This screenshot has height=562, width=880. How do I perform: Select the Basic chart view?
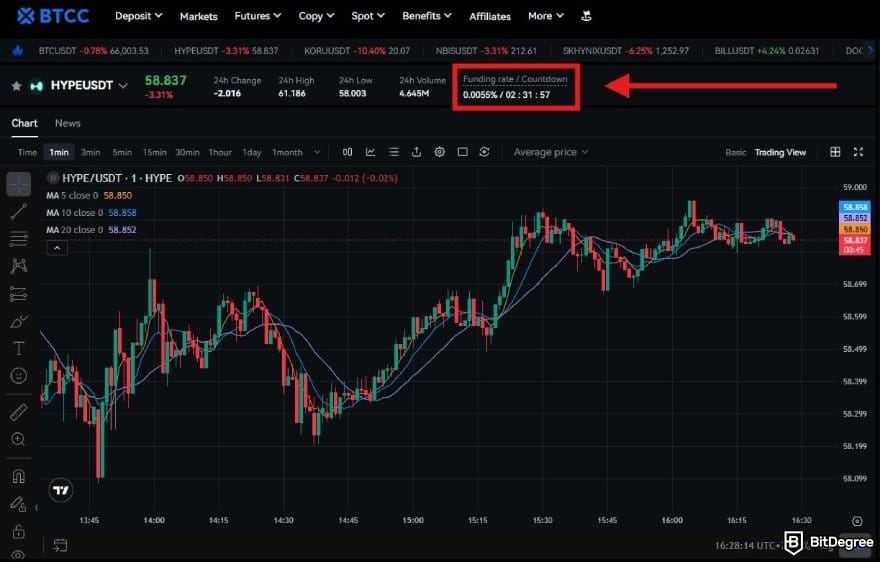(736, 152)
